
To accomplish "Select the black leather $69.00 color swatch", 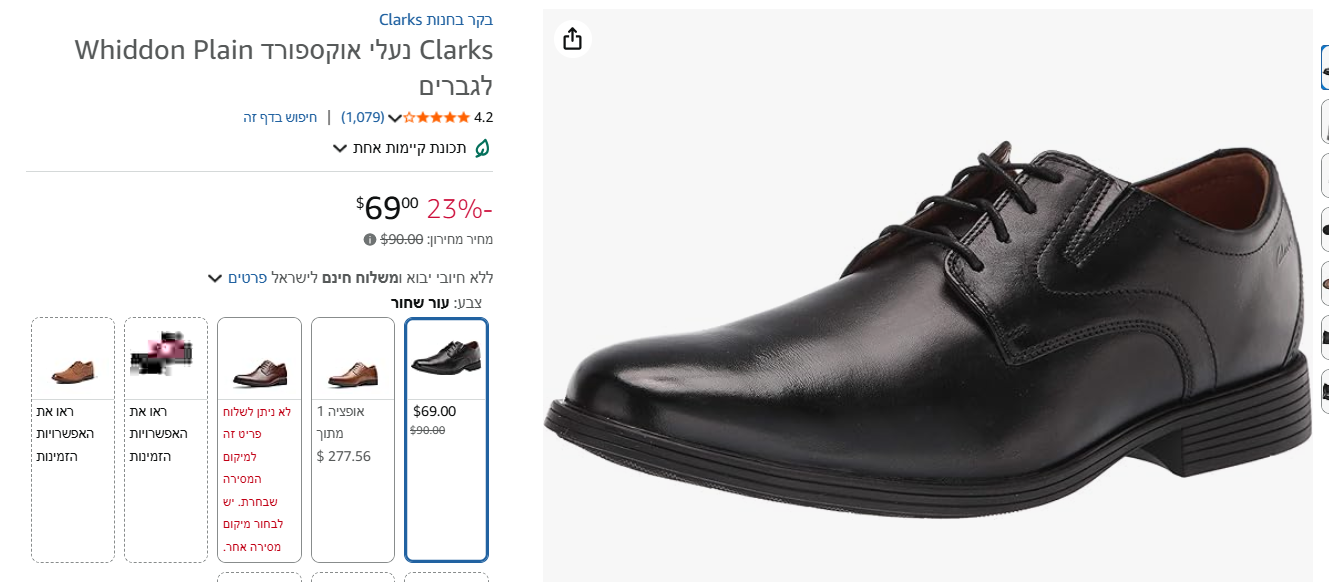I will [446, 440].
